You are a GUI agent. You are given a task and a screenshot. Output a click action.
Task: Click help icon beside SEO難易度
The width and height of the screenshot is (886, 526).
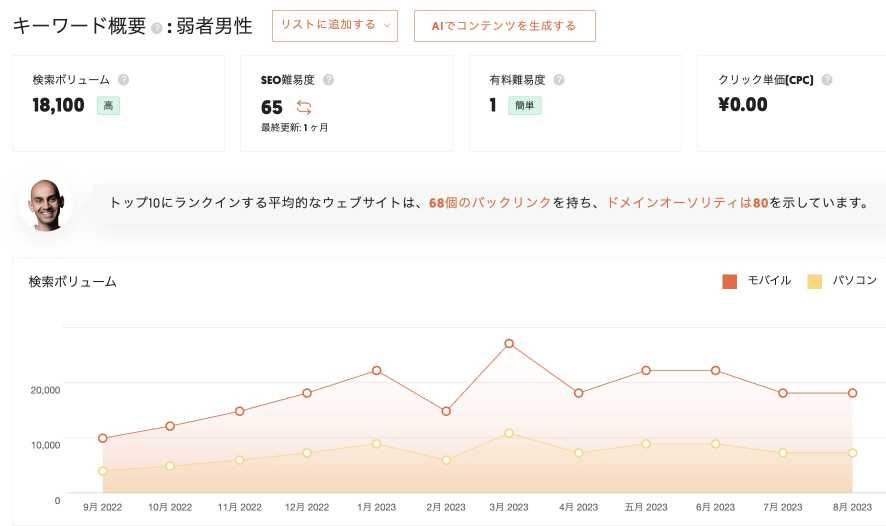(x=328, y=80)
